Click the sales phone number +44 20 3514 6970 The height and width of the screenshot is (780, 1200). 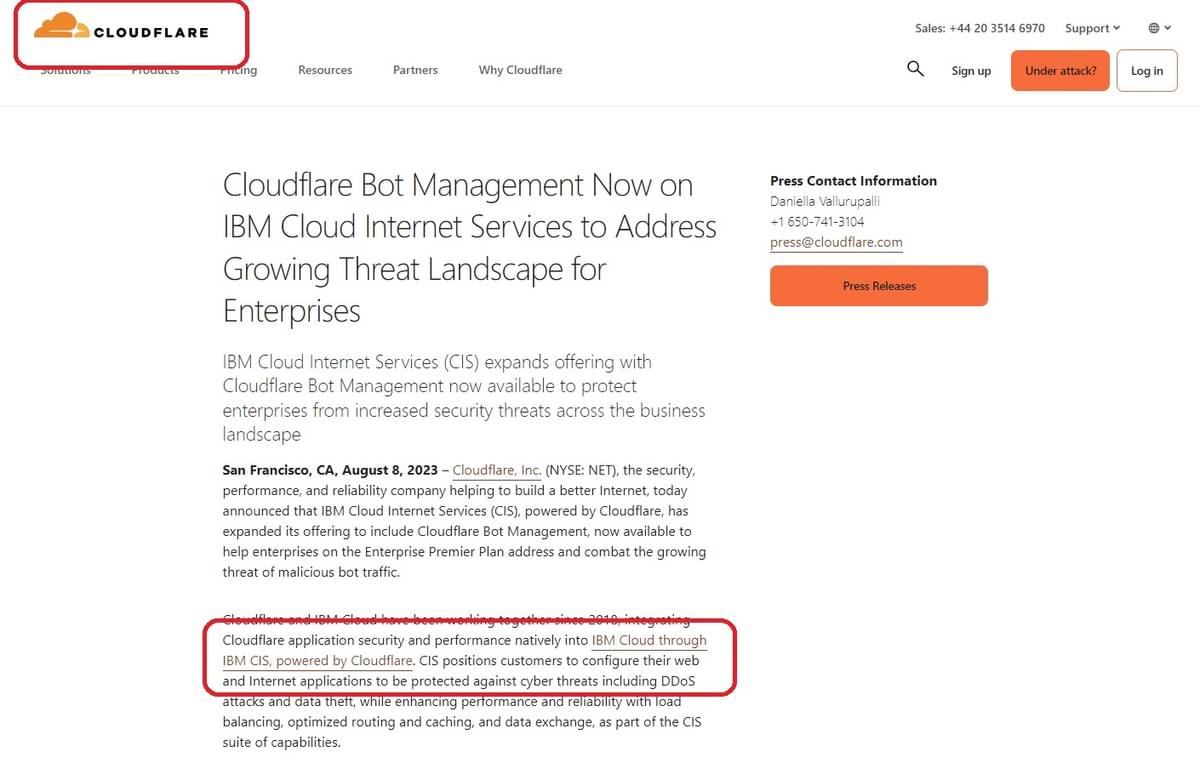pos(997,28)
